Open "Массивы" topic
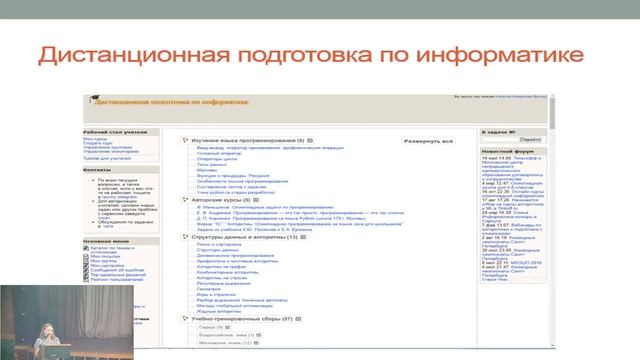The image size is (640, 360). tap(207, 170)
